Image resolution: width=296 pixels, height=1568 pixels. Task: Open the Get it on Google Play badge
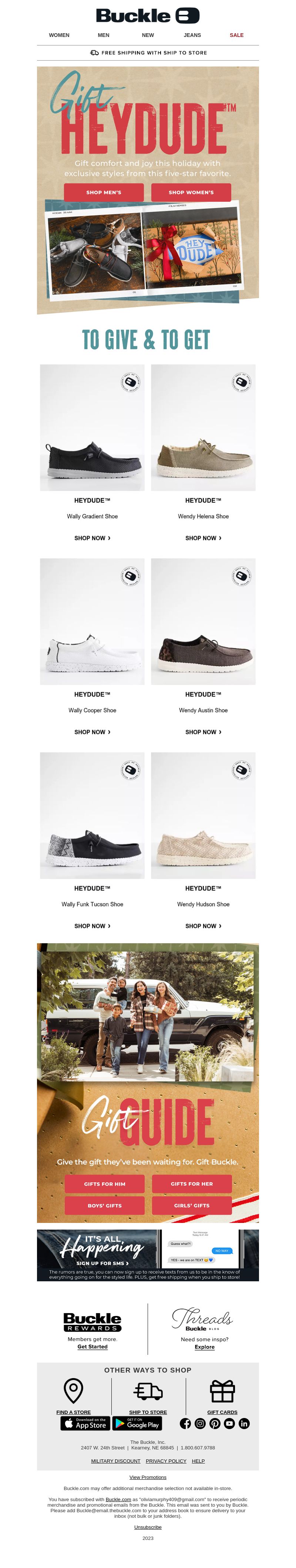click(x=137, y=1423)
